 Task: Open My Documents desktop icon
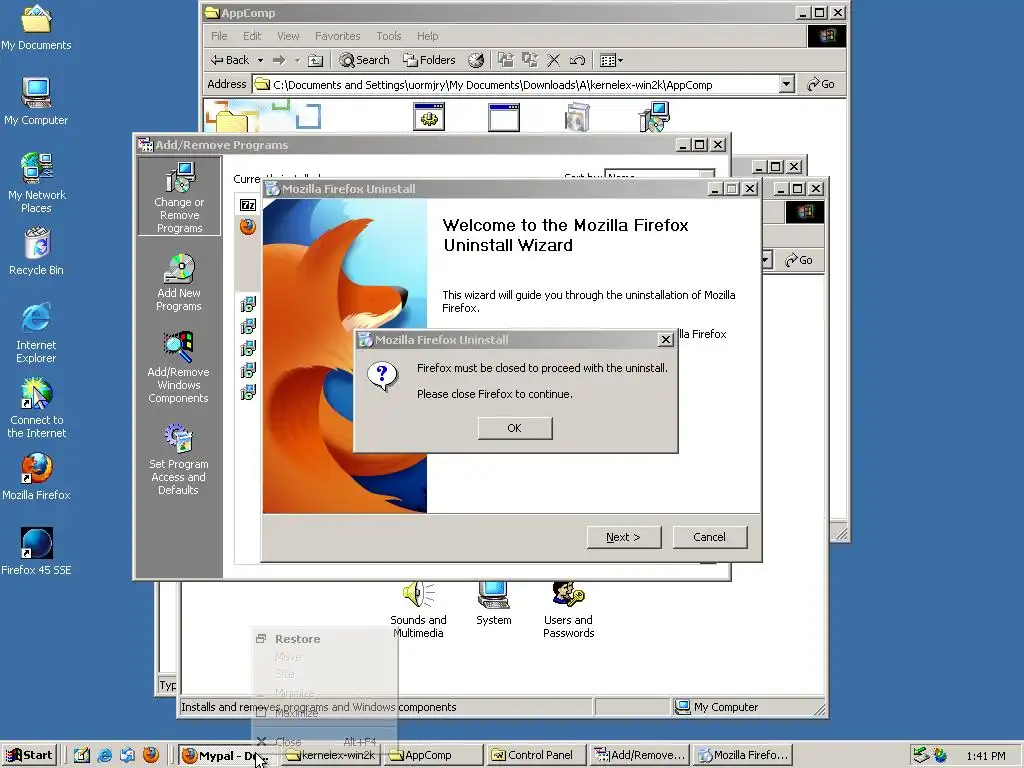pyautogui.click(x=36, y=27)
